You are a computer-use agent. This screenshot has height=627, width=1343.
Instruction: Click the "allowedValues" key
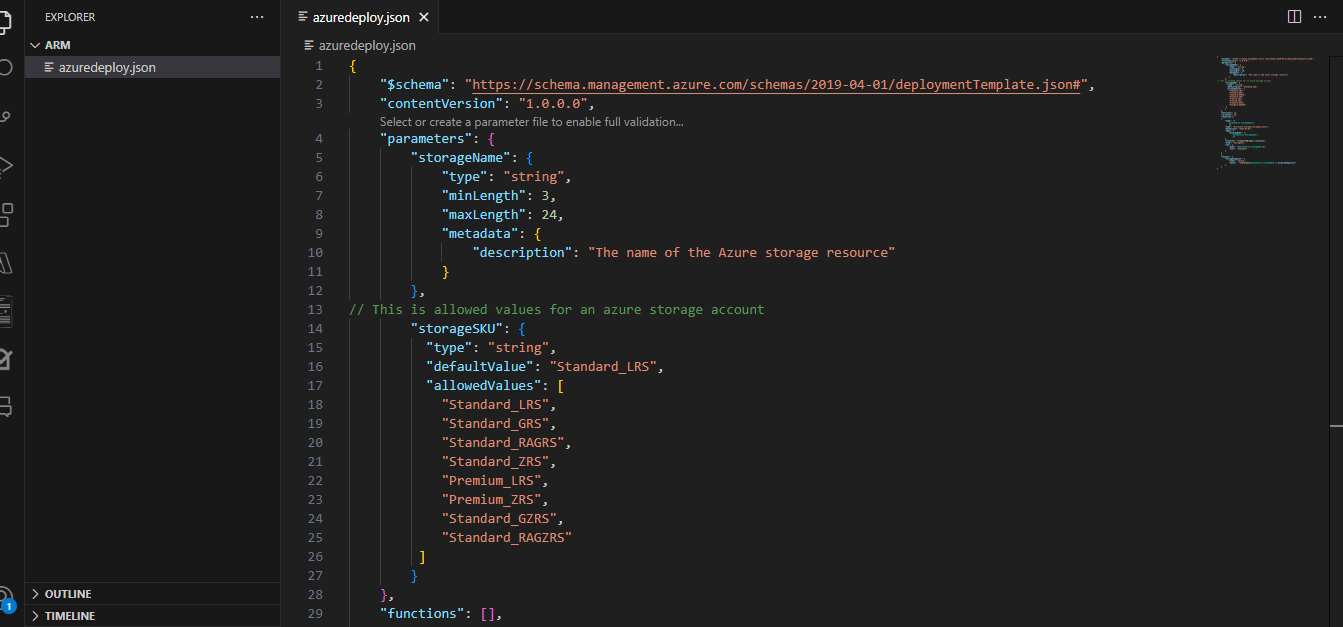[483, 386]
